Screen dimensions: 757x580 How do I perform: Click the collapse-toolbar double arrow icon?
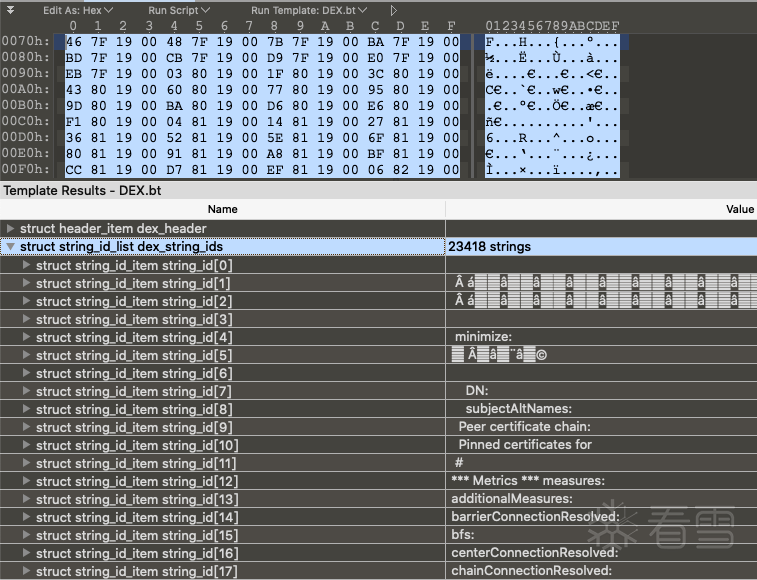tap(10, 10)
